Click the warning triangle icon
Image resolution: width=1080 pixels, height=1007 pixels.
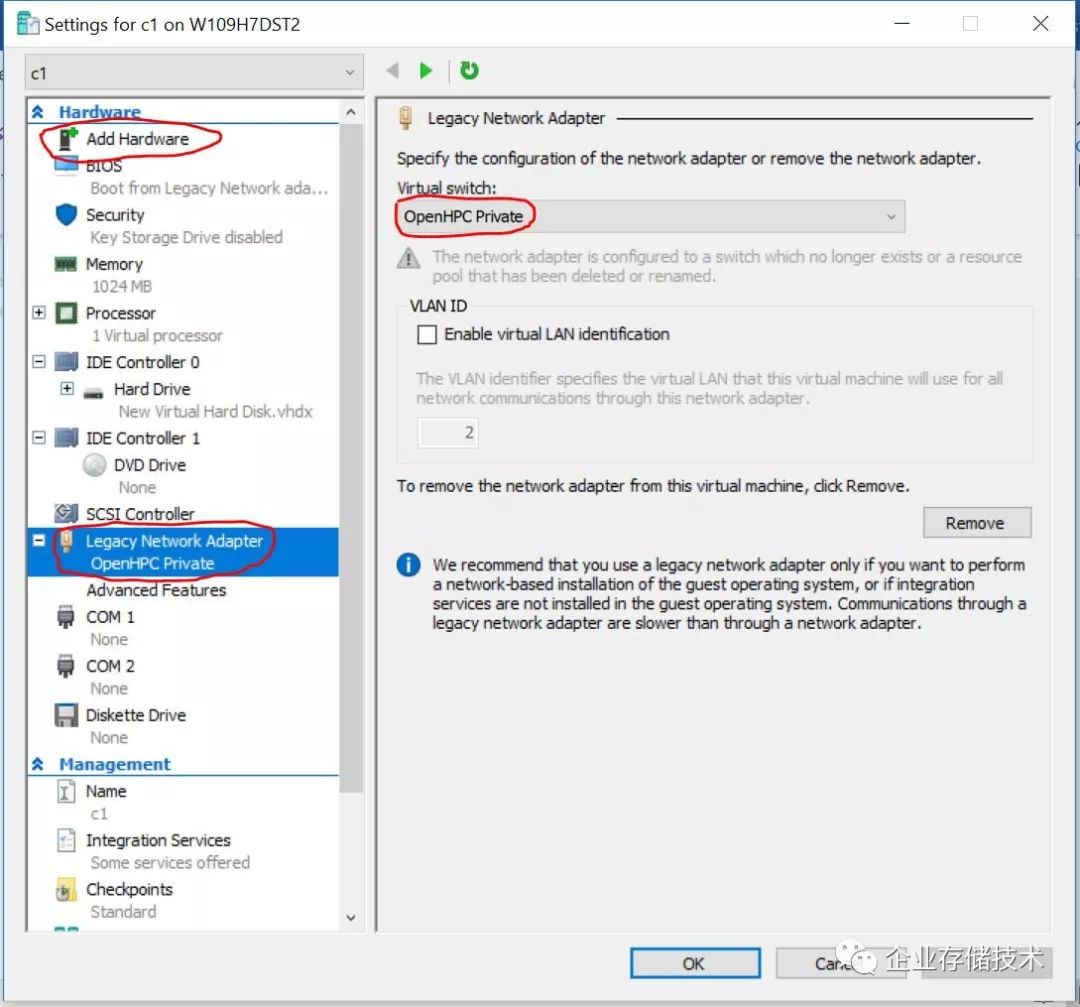408,258
